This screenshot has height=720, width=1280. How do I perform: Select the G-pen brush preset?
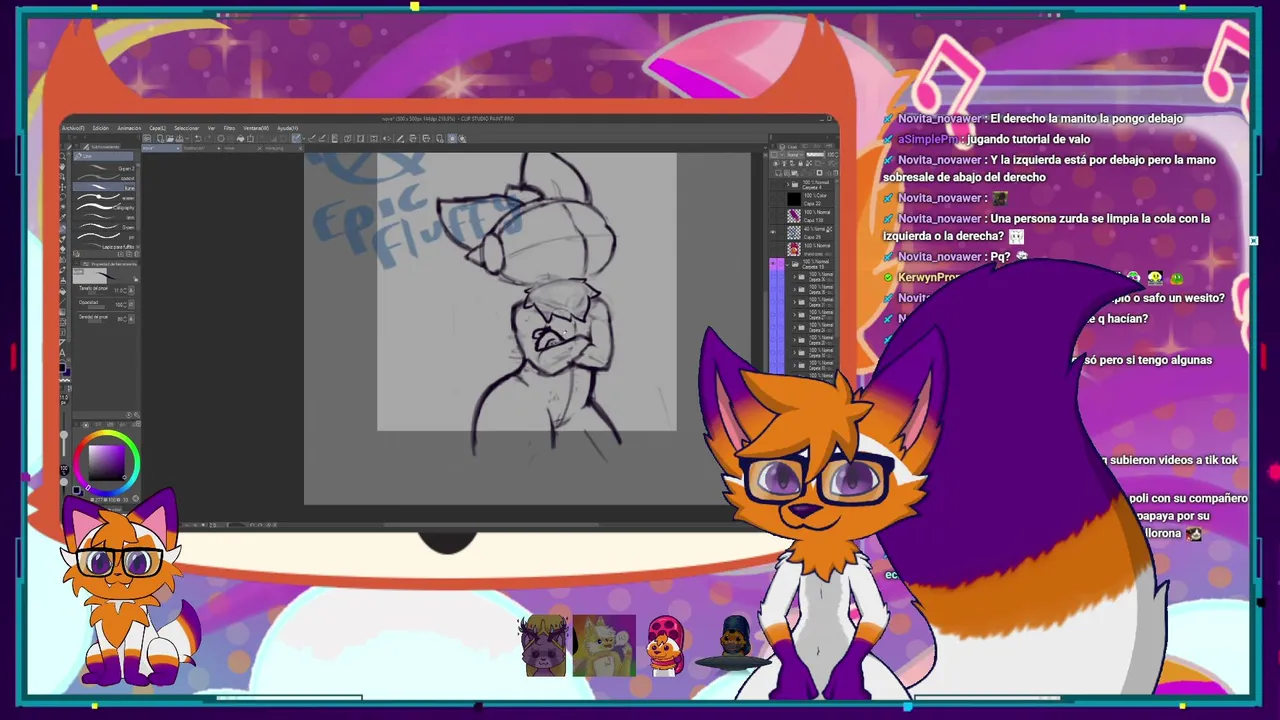pyautogui.click(x=104, y=227)
